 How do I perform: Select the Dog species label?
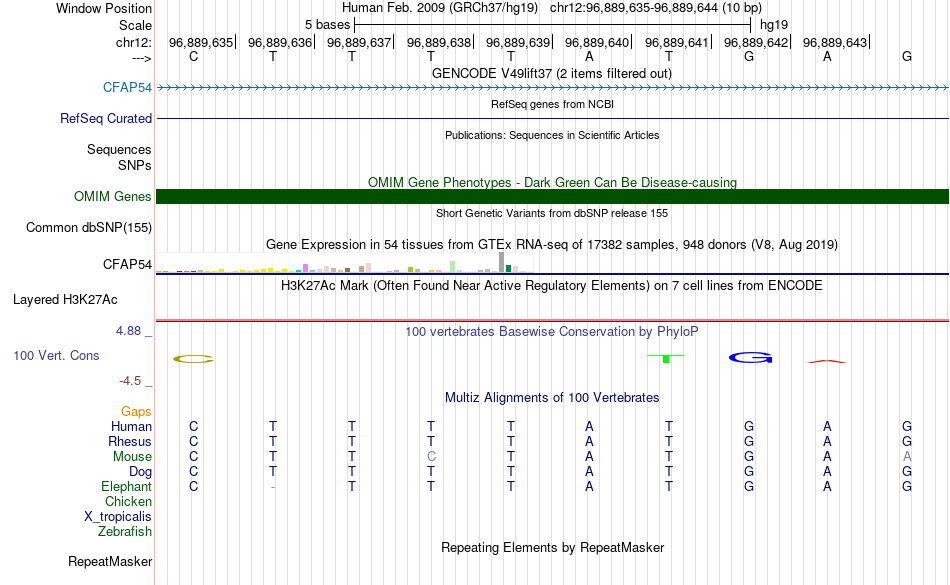click(140, 471)
